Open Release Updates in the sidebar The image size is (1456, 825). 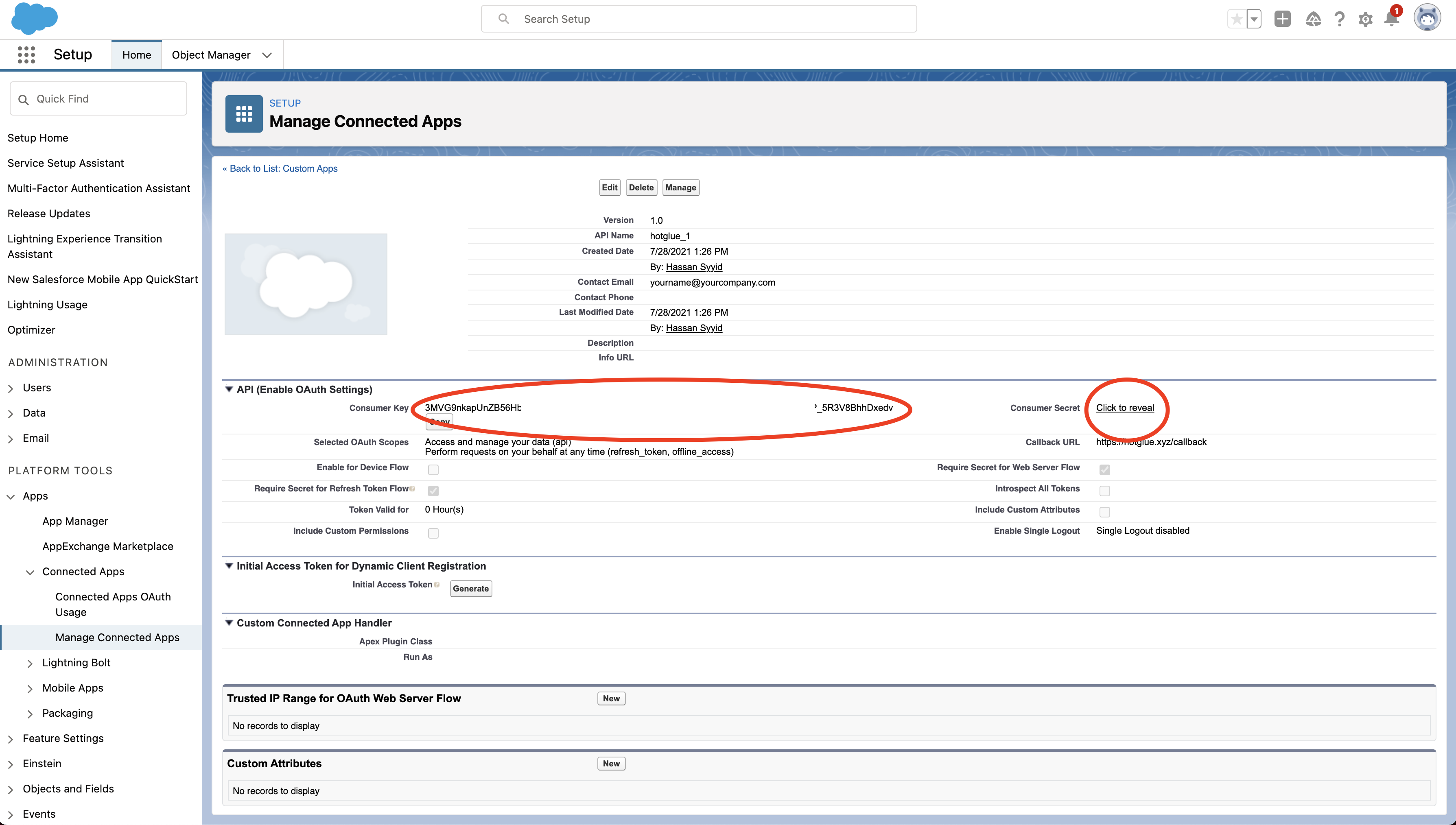[x=49, y=214]
